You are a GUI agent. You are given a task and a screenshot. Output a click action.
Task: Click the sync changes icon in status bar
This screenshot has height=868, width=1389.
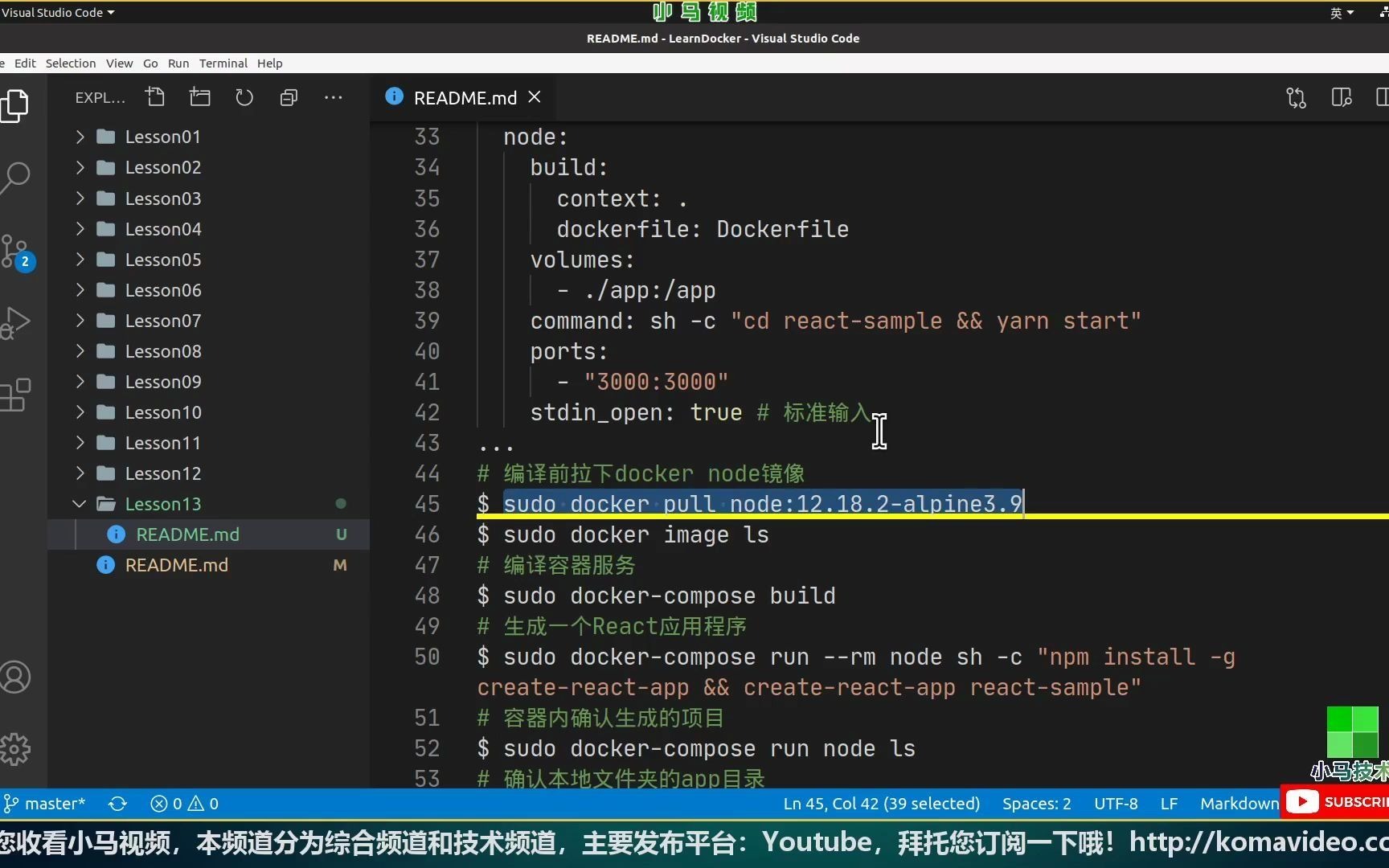click(x=117, y=804)
